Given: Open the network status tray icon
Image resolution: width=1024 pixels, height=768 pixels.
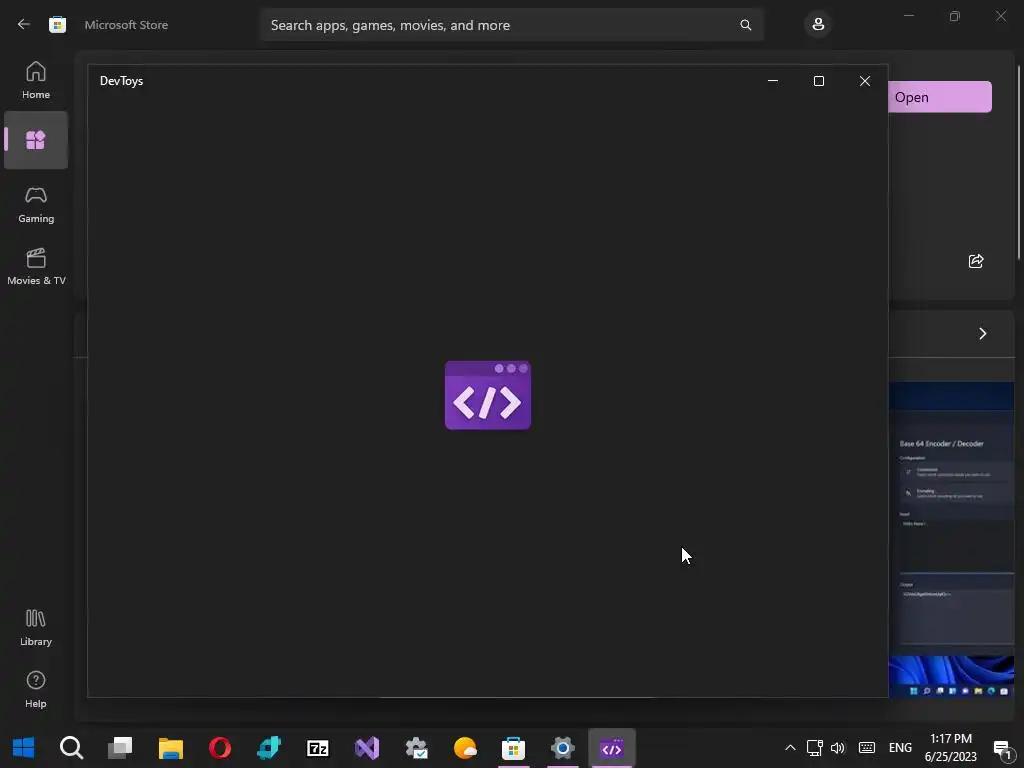Looking at the screenshot, I should click(x=814, y=748).
